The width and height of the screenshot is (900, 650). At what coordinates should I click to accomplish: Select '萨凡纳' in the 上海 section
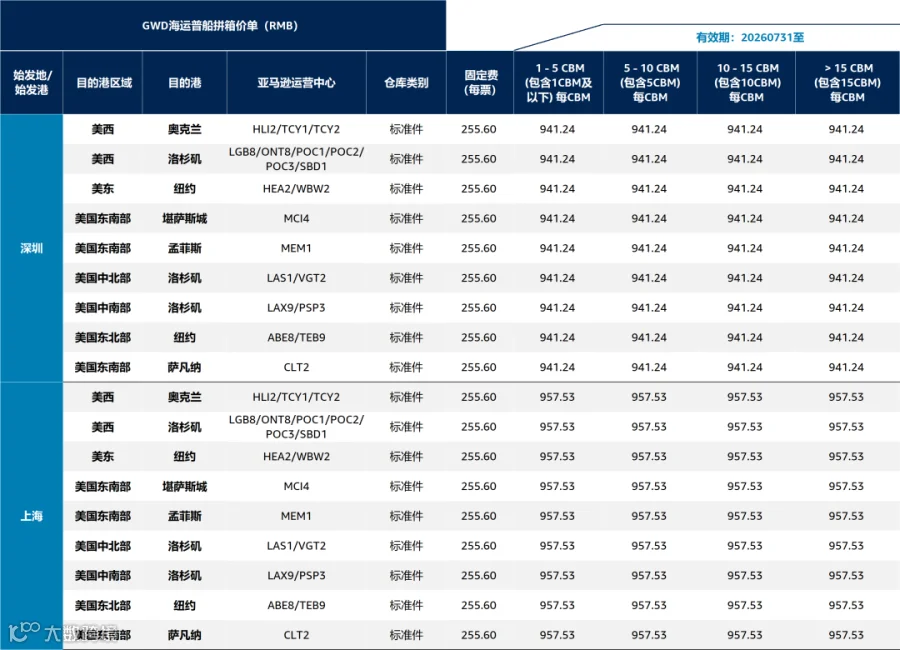184,635
